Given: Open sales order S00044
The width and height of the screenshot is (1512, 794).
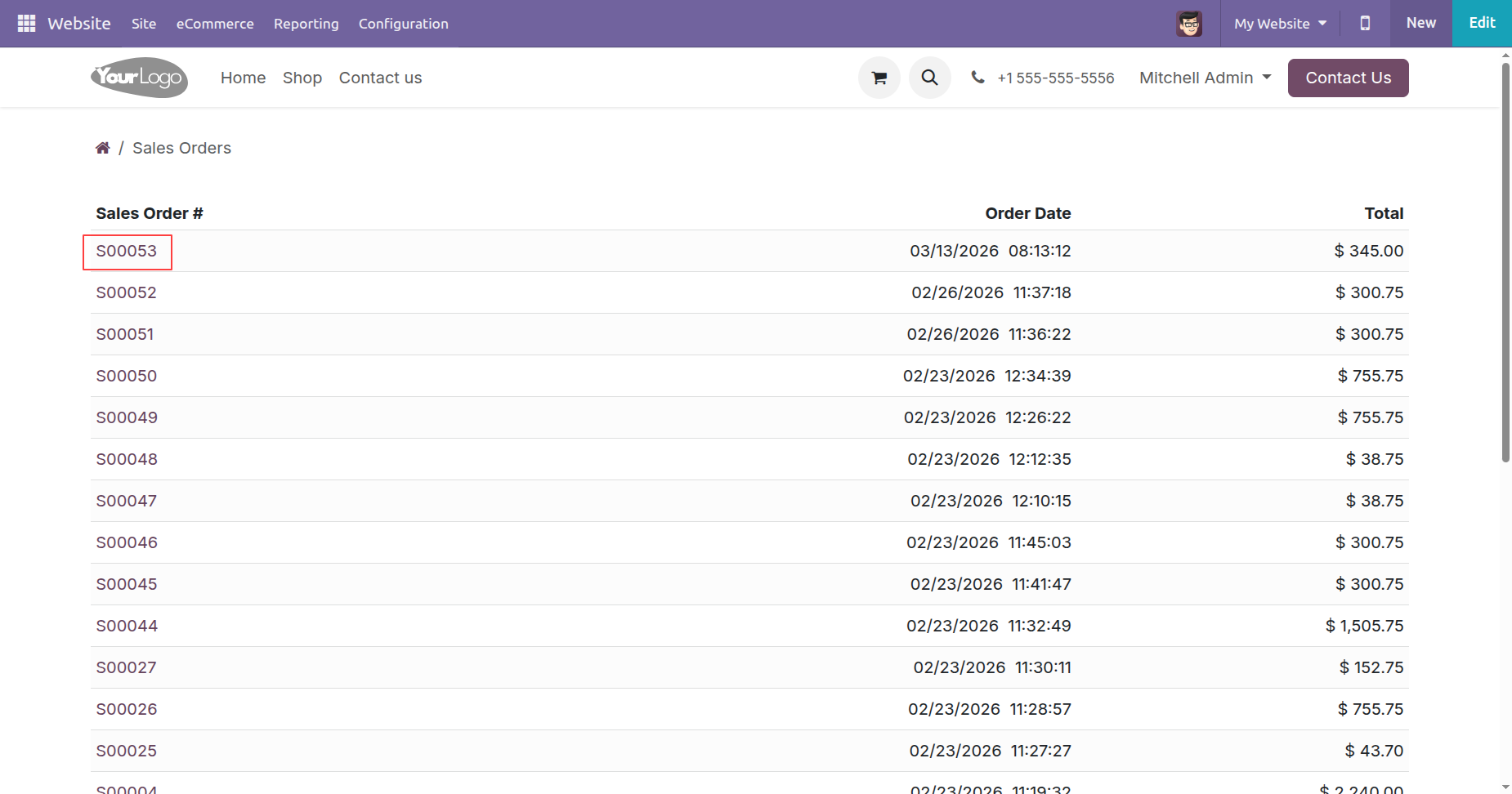Looking at the screenshot, I should coord(127,626).
